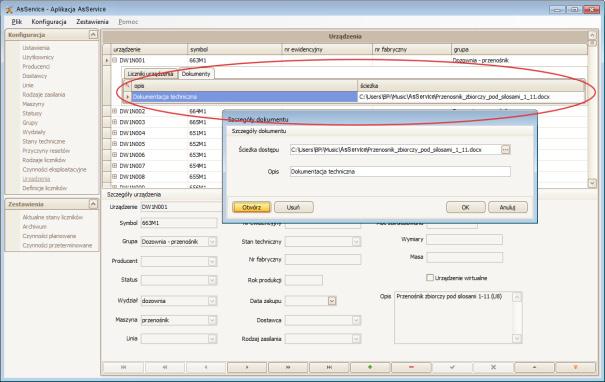Open the Unia dropdown
605x382 pixels.
(212, 338)
